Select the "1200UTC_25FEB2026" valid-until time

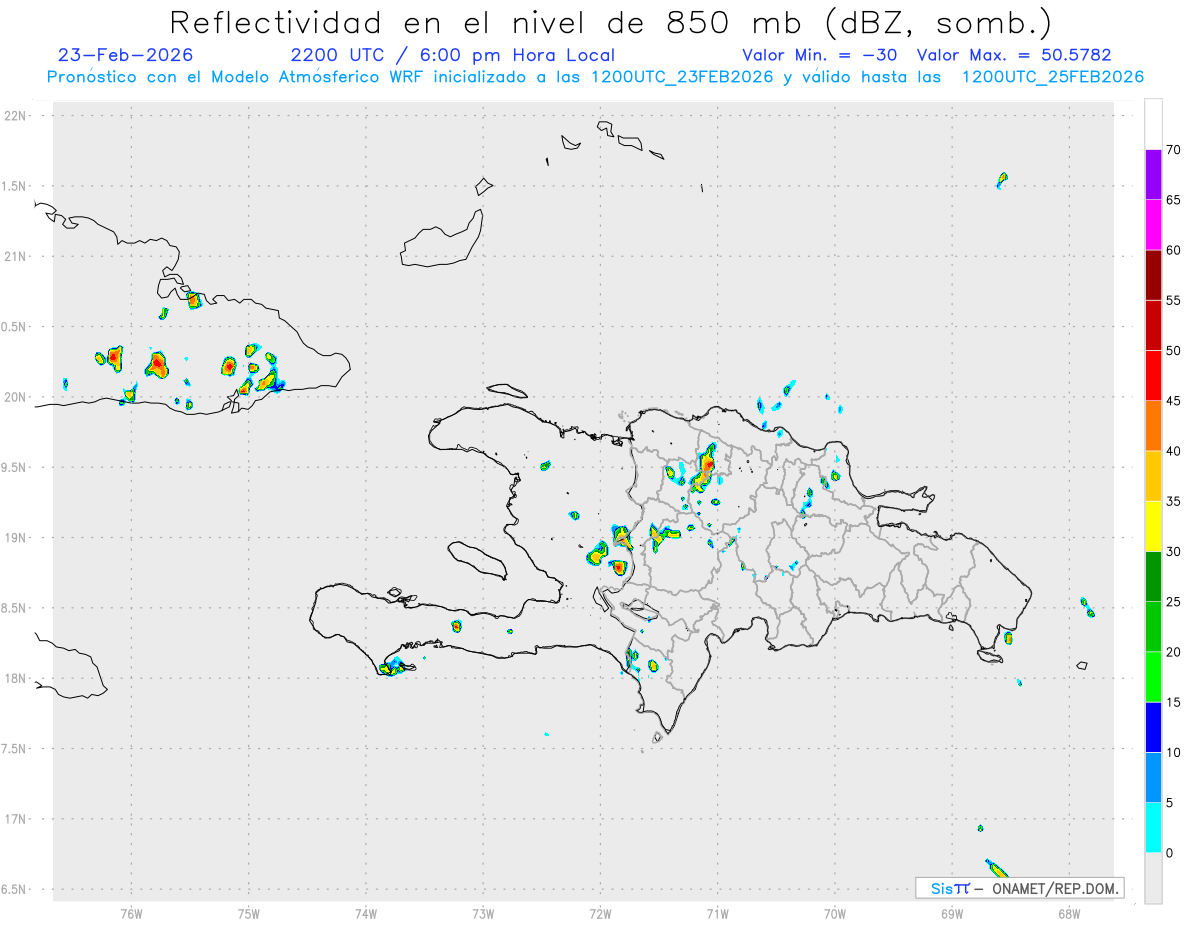click(x=1052, y=77)
